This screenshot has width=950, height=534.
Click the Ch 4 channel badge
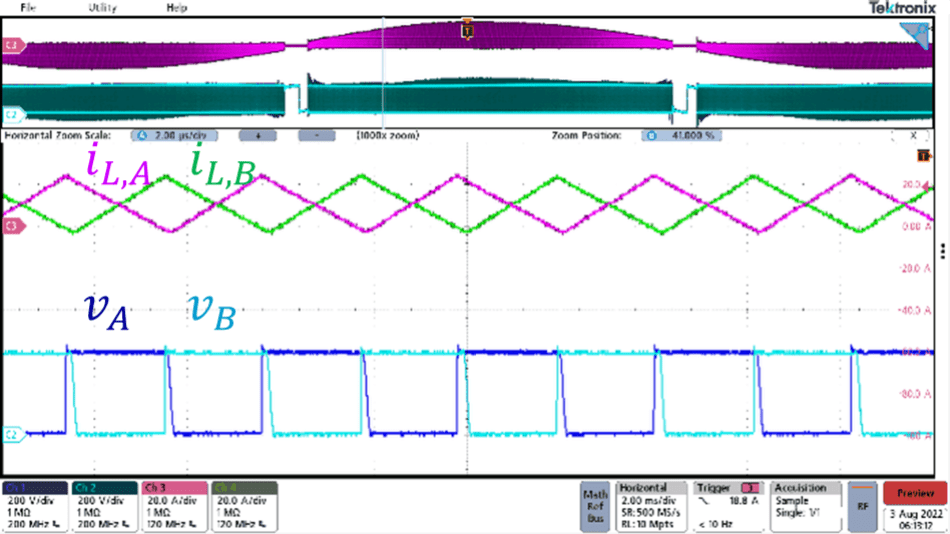242,506
